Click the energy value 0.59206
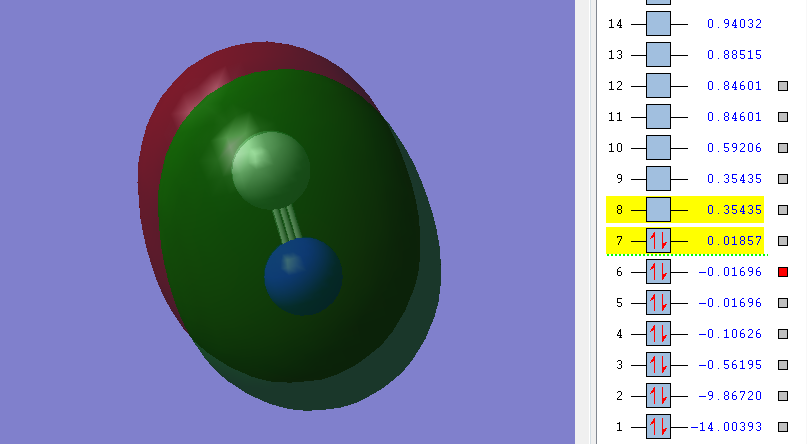807x444 pixels. 734,148
